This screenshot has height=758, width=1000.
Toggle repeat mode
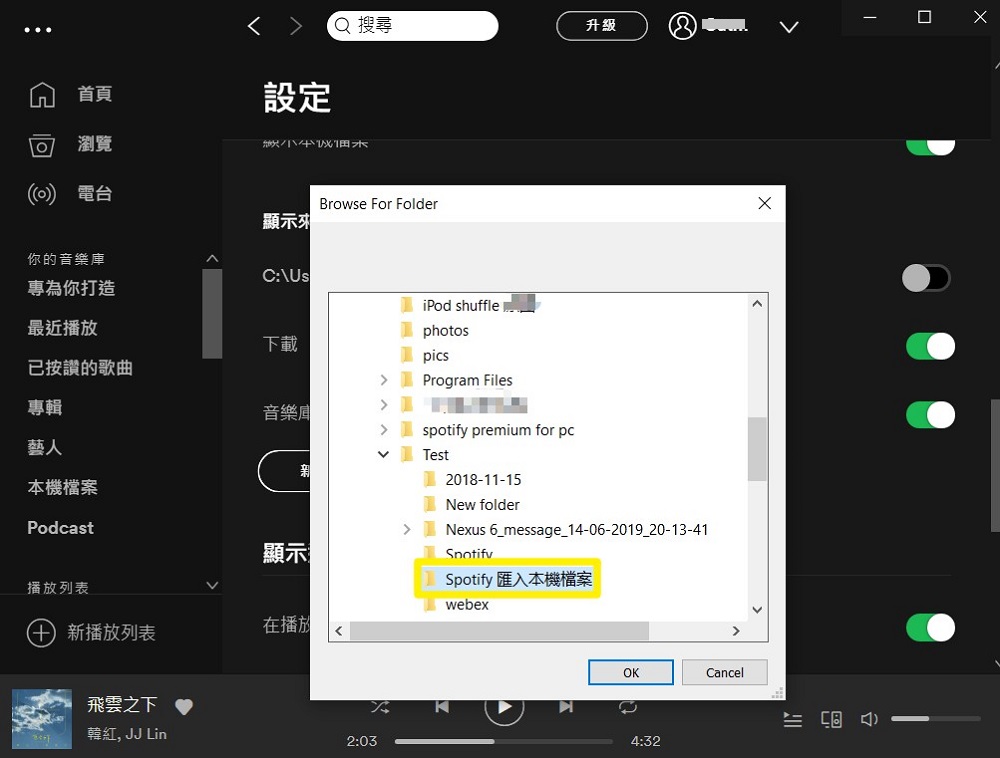[x=628, y=706]
